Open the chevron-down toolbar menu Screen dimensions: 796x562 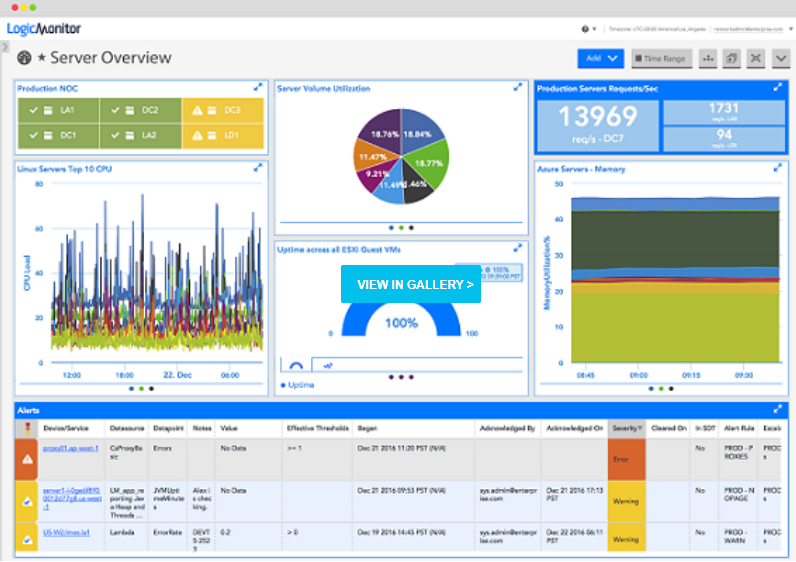click(x=780, y=59)
